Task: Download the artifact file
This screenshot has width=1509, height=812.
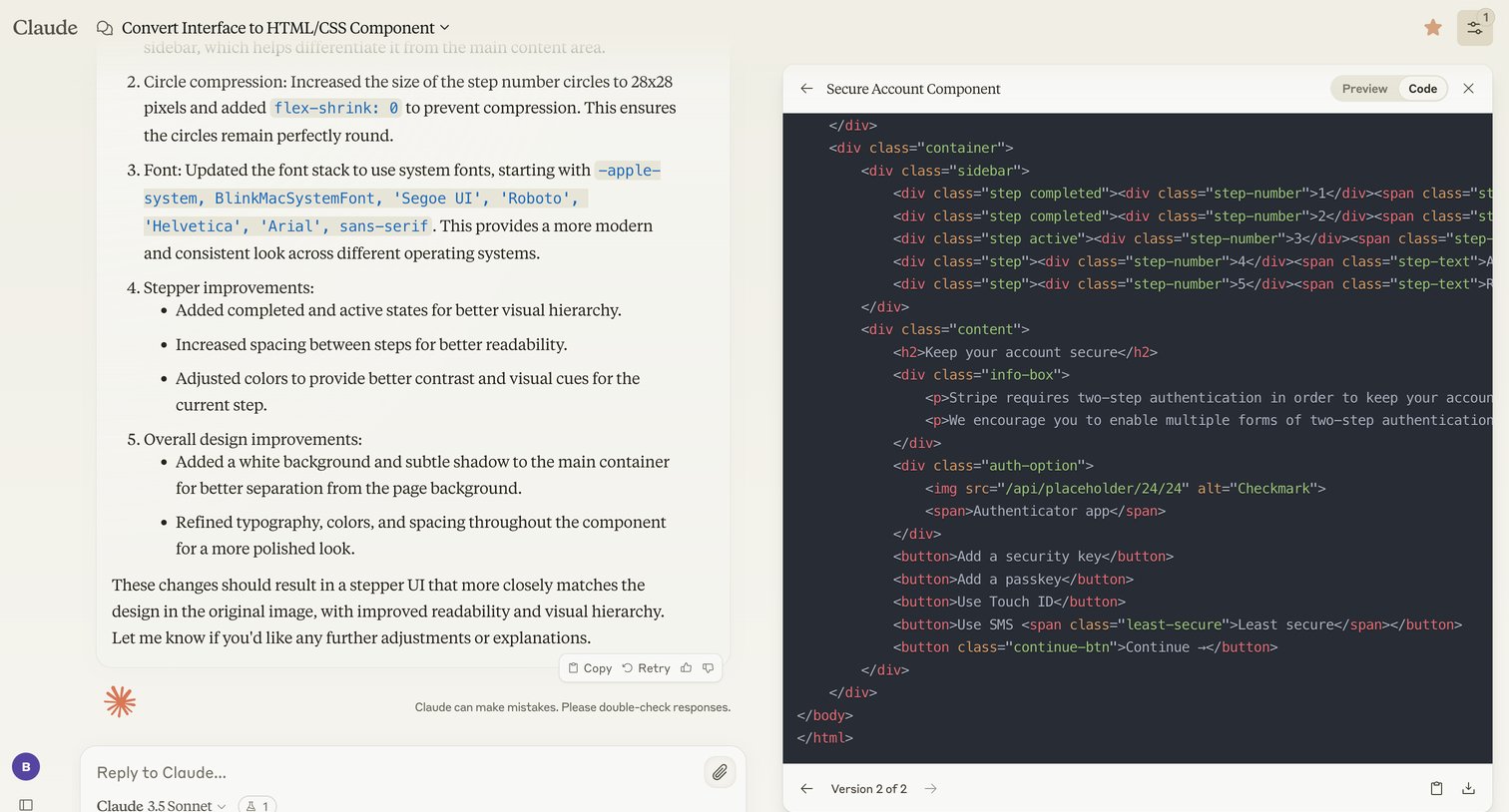Action: [x=1468, y=789]
